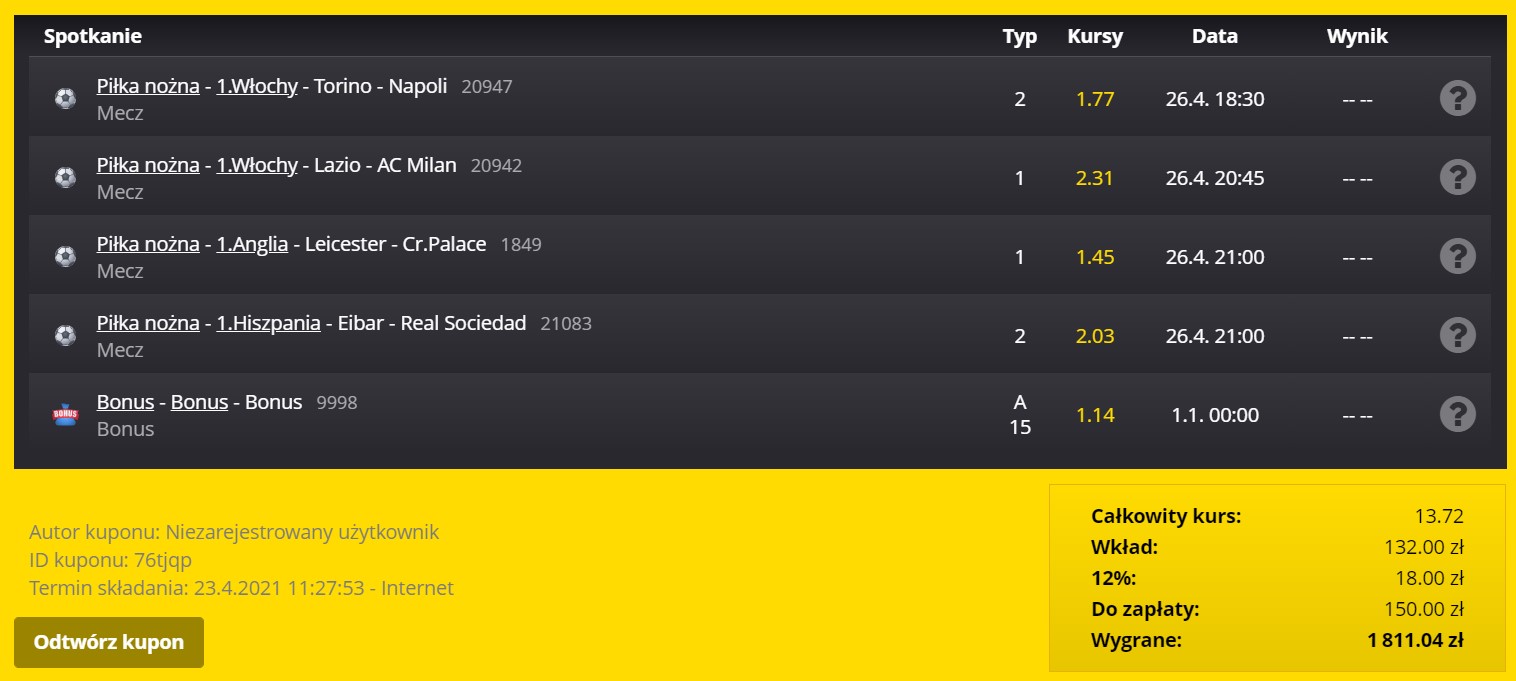Click the soccer ball icon beside Torino - Napoli
Viewport: 1516px width, 681px height.
(65, 99)
